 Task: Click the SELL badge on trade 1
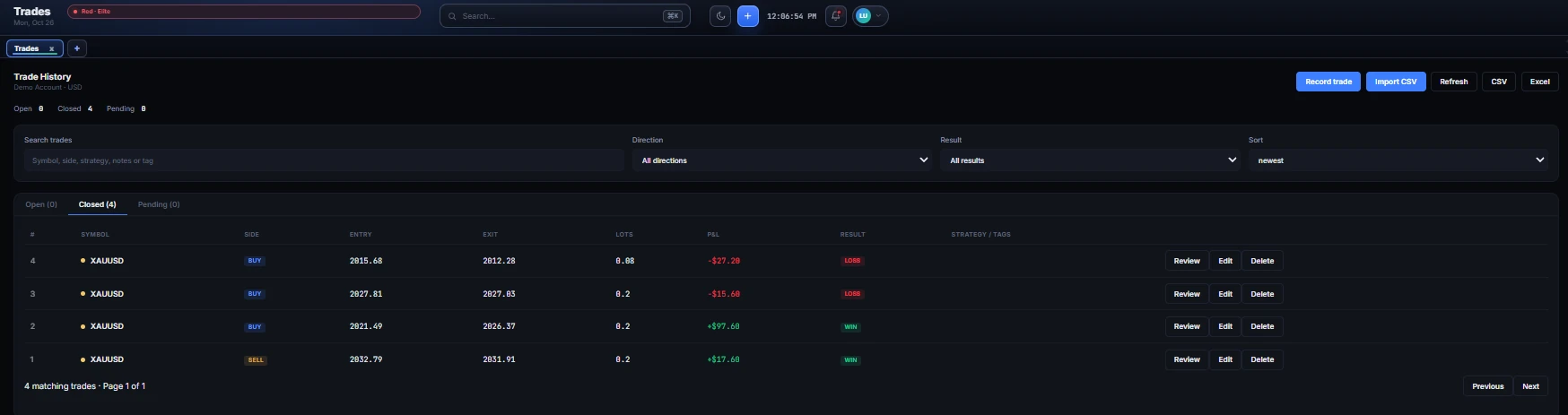[256, 360]
